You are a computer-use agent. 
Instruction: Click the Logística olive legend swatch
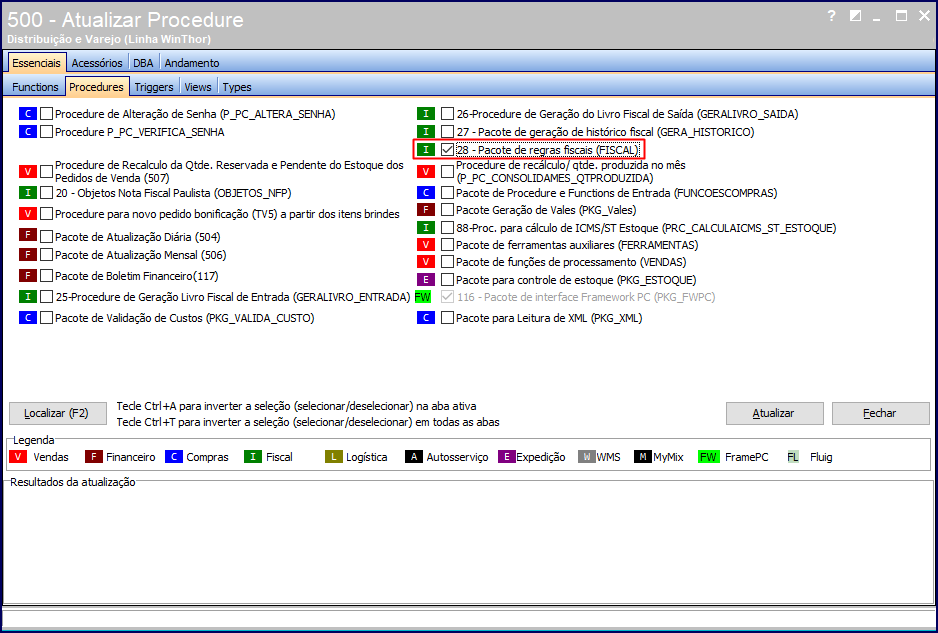pos(333,457)
